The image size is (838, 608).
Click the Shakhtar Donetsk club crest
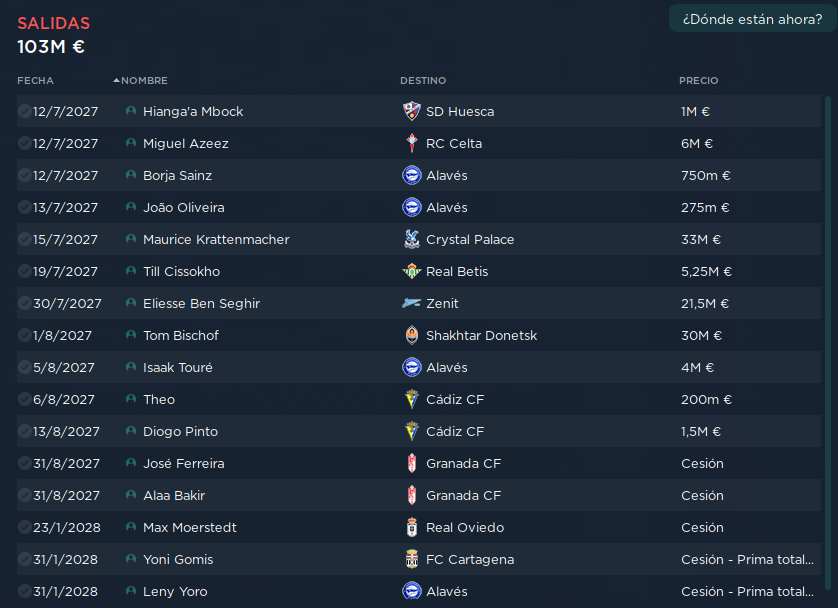pos(412,336)
